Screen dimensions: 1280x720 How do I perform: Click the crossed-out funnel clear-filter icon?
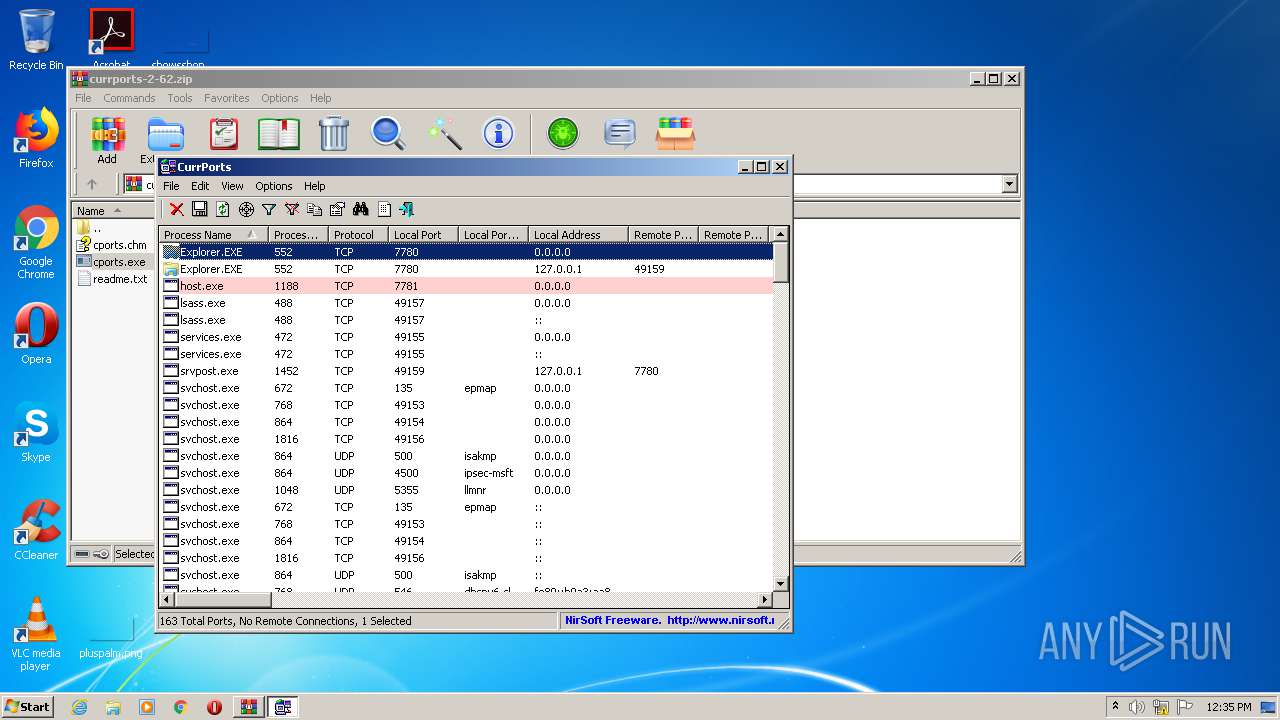click(292, 209)
